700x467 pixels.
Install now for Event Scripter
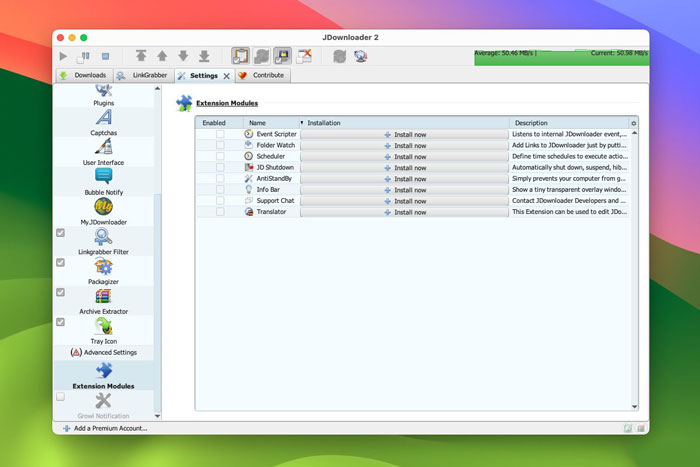pos(404,134)
